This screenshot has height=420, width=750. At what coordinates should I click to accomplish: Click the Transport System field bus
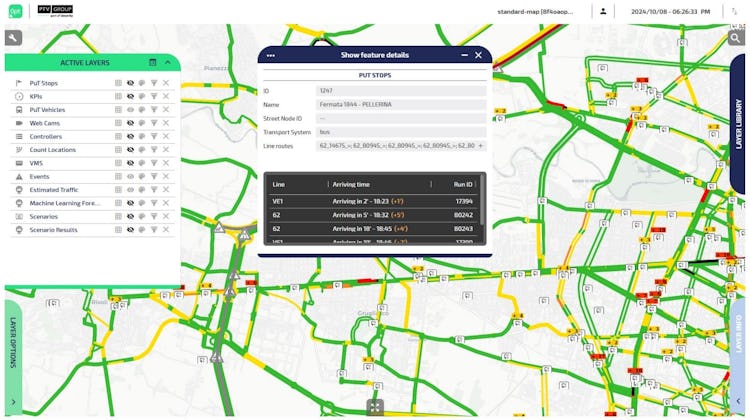pos(401,132)
